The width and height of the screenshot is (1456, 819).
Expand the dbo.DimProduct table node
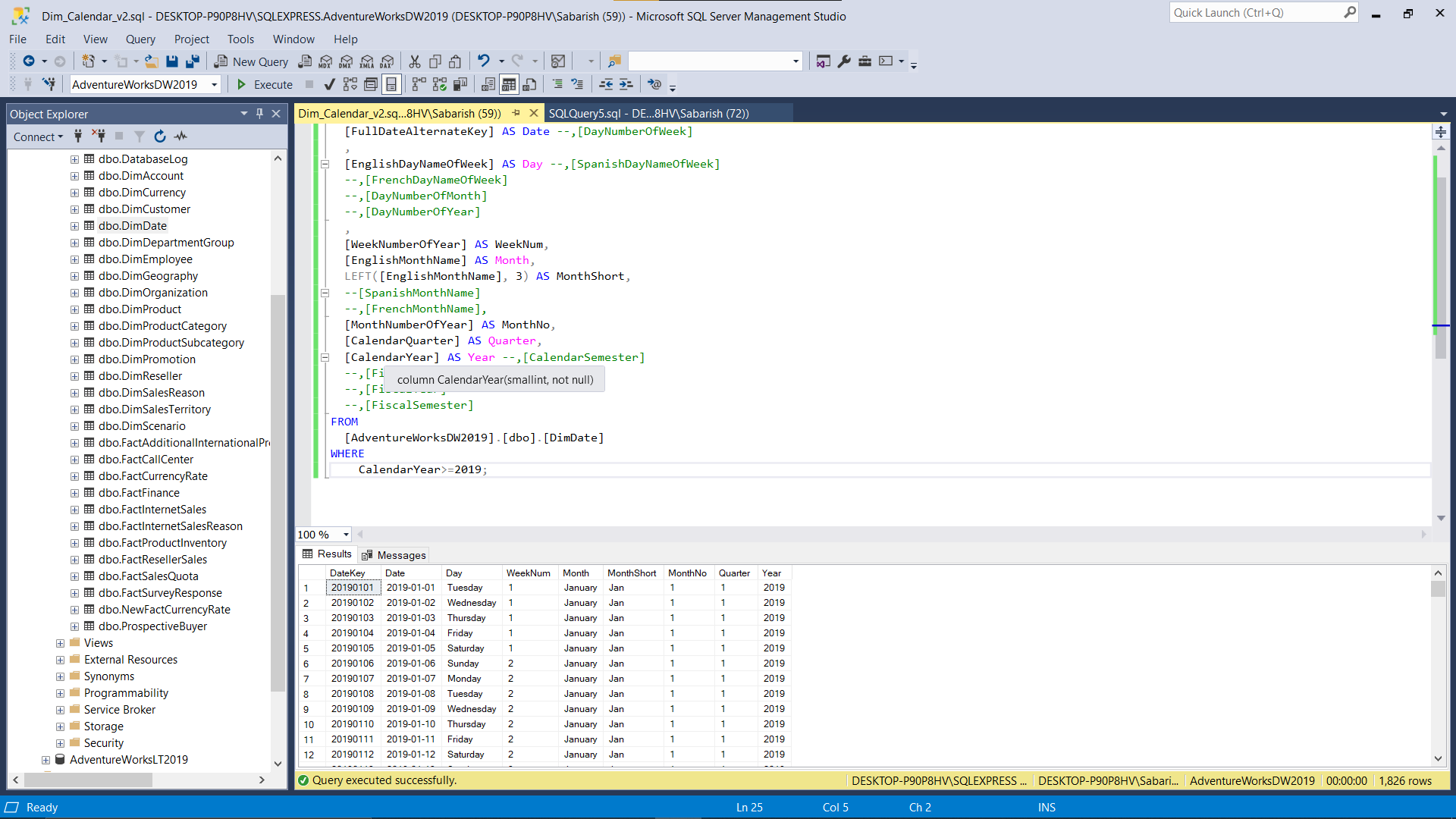[x=74, y=309]
